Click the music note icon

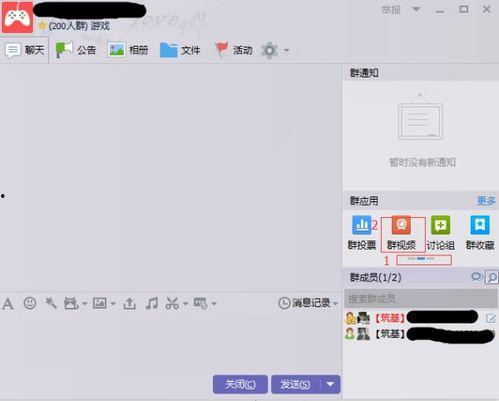(x=152, y=303)
